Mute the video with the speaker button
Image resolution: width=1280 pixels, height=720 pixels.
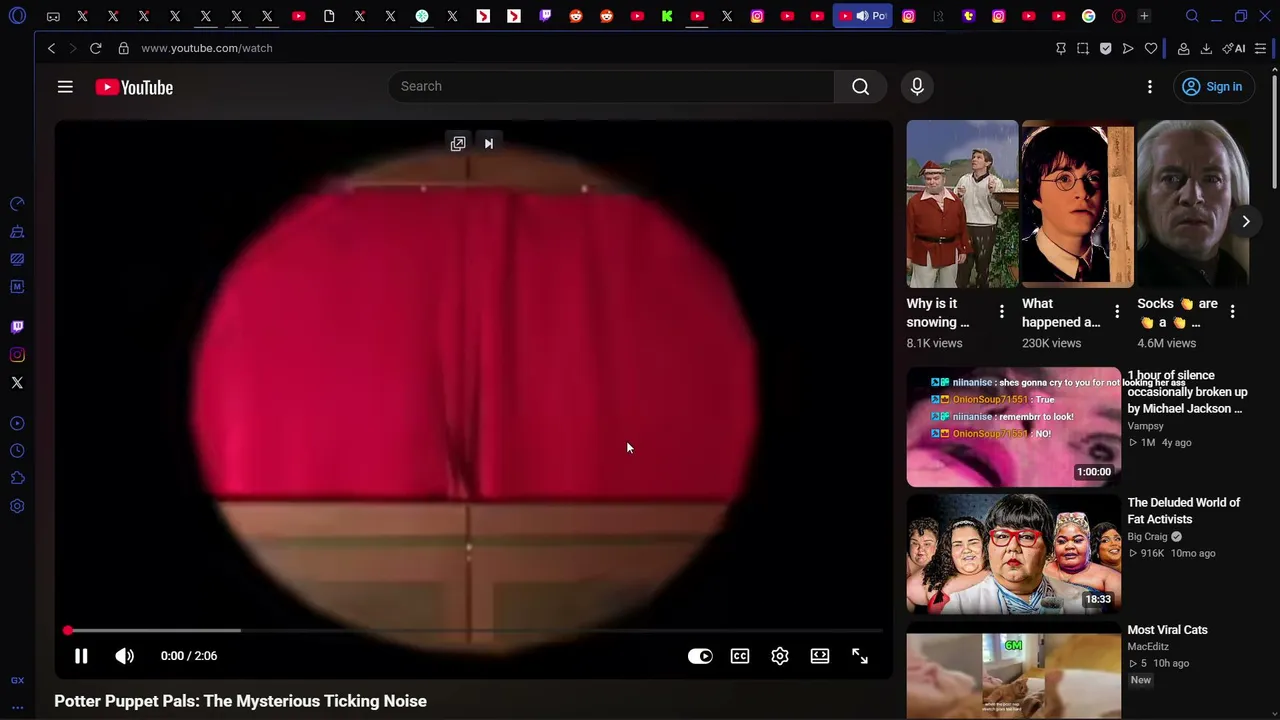point(124,656)
